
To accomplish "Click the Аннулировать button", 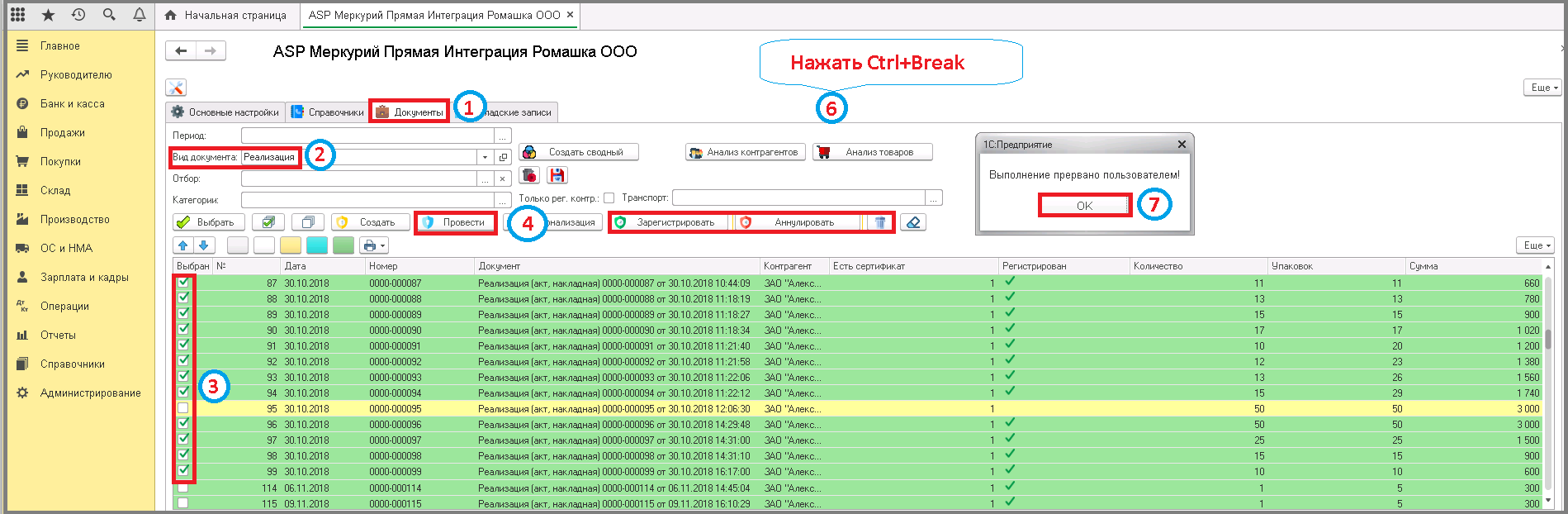I will point(798,222).
